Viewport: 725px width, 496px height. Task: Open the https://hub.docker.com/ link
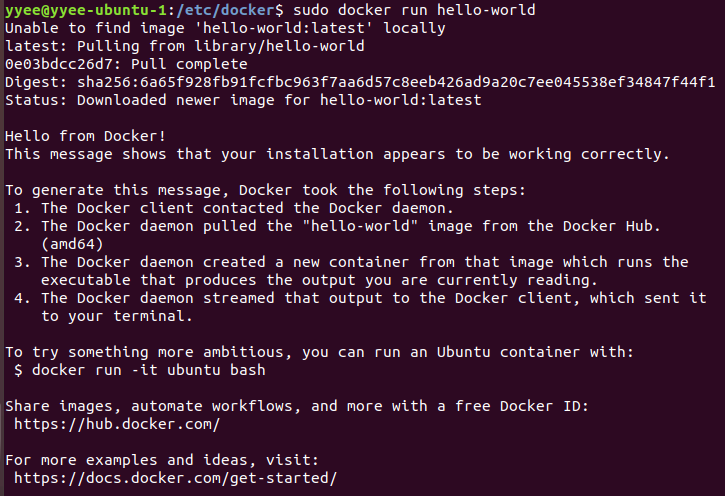click(117, 424)
